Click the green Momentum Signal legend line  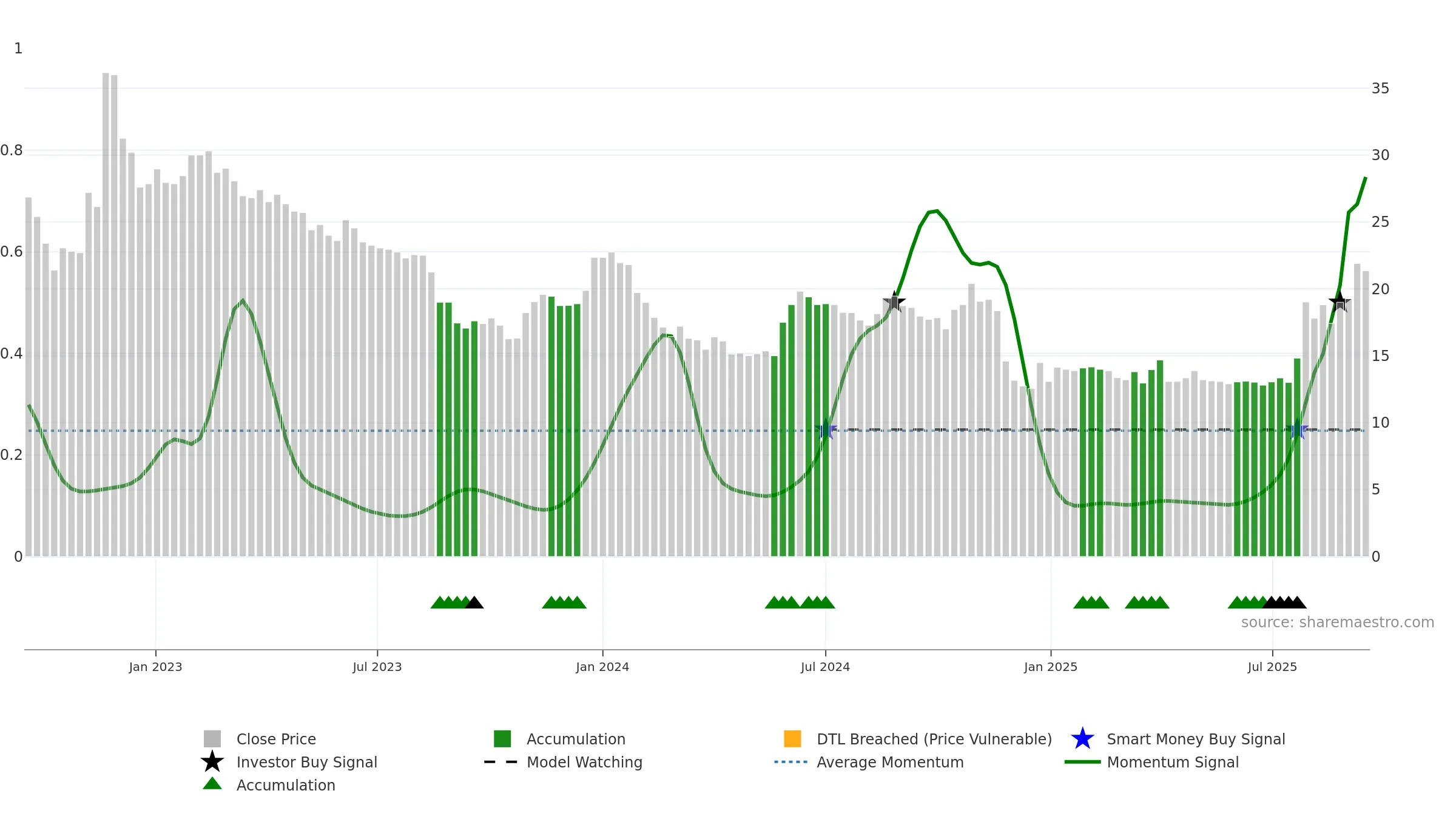(1082, 762)
